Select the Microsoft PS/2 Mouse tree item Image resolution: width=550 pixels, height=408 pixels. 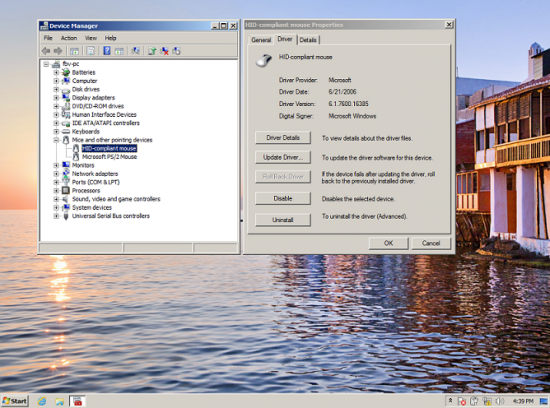[x=109, y=157]
